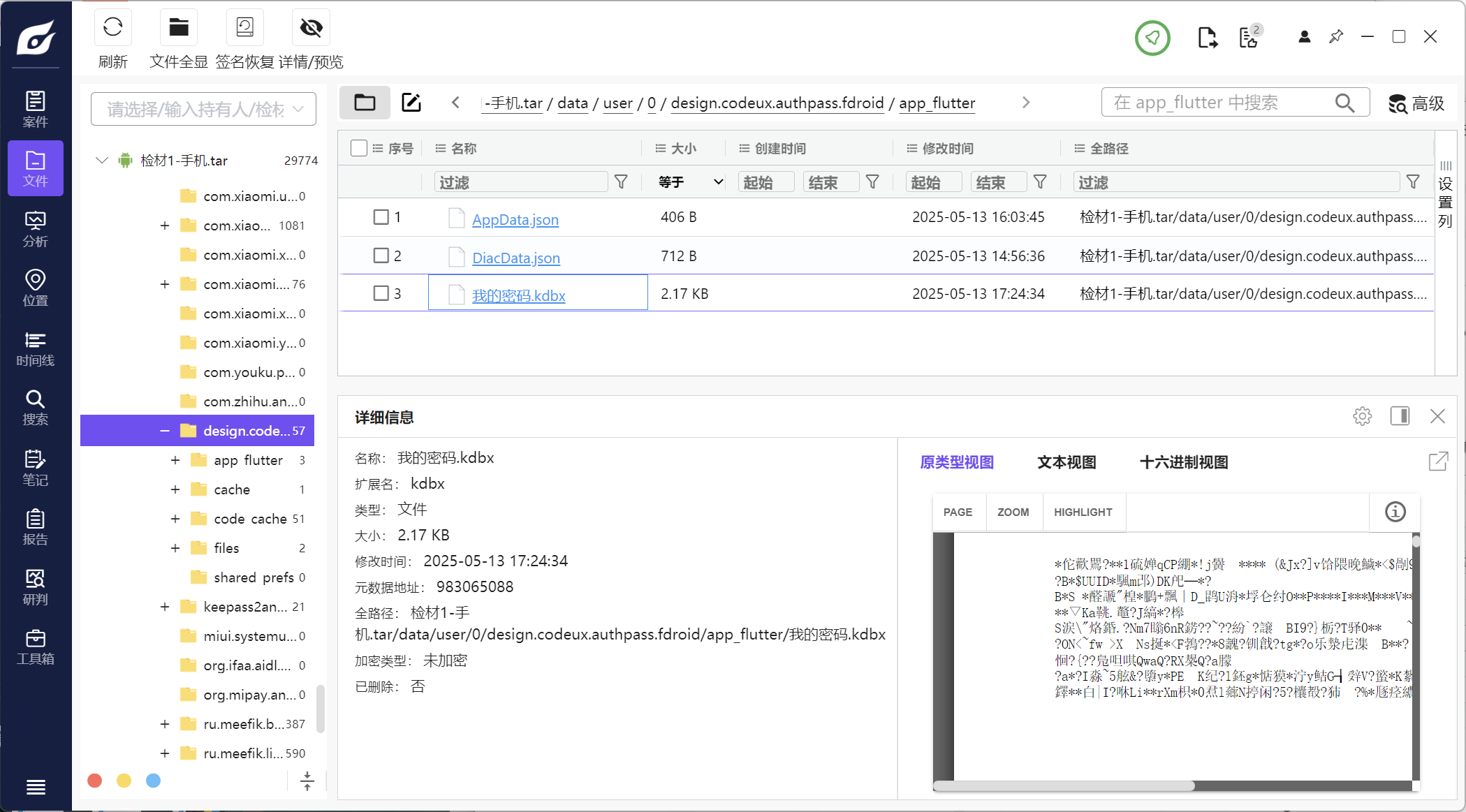
Task: Open the task list icon with badge 2
Action: (1249, 38)
